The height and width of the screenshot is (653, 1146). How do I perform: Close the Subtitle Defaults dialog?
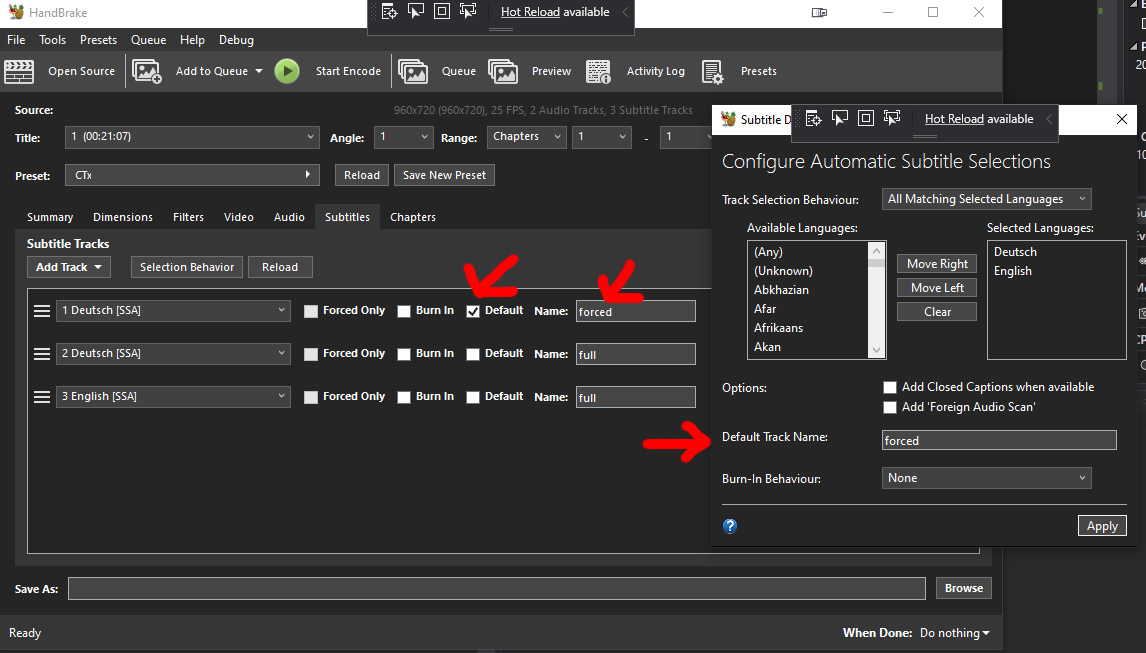(1122, 119)
